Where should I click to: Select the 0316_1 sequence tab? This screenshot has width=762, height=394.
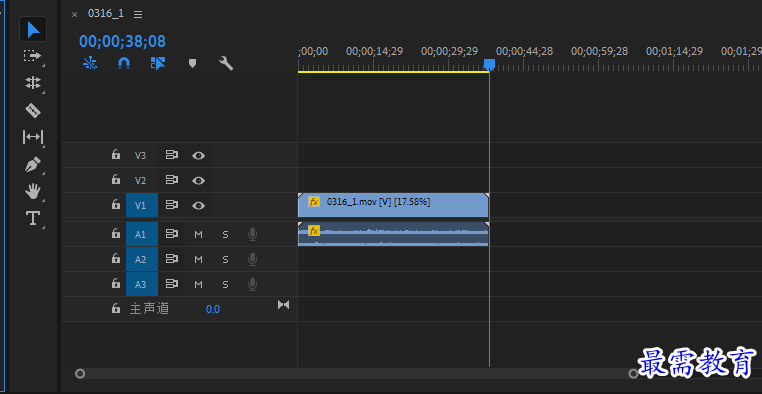(106, 14)
